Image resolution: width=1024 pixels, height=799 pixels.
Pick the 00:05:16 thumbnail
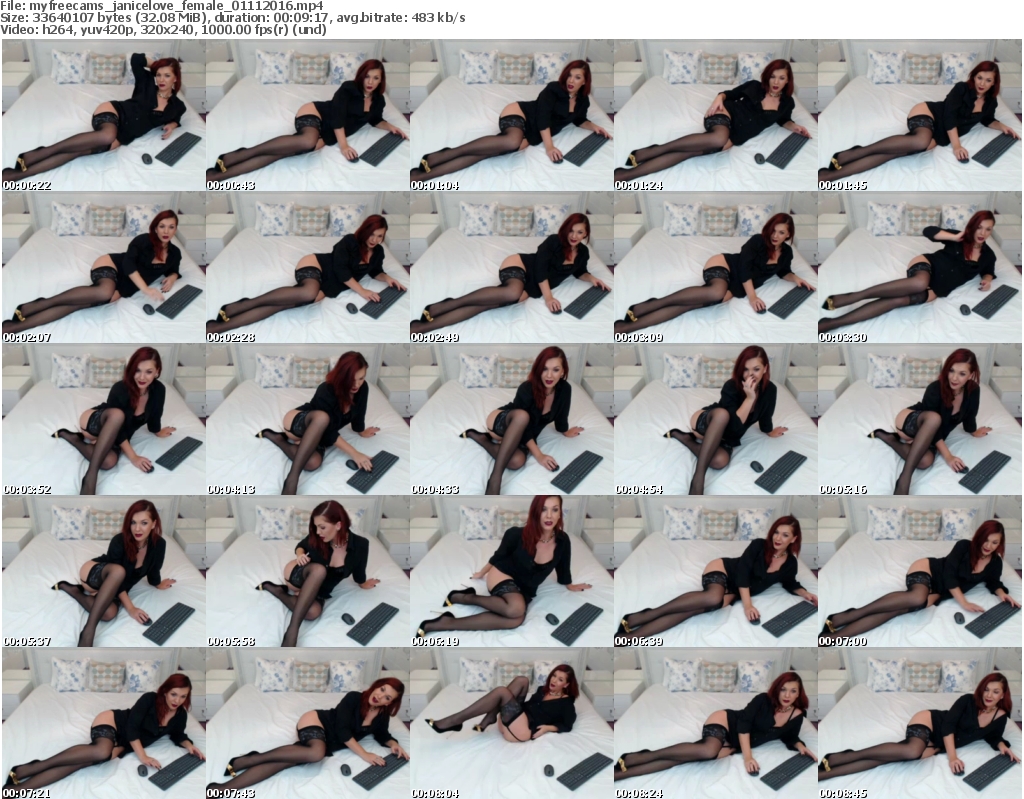pos(919,420)
